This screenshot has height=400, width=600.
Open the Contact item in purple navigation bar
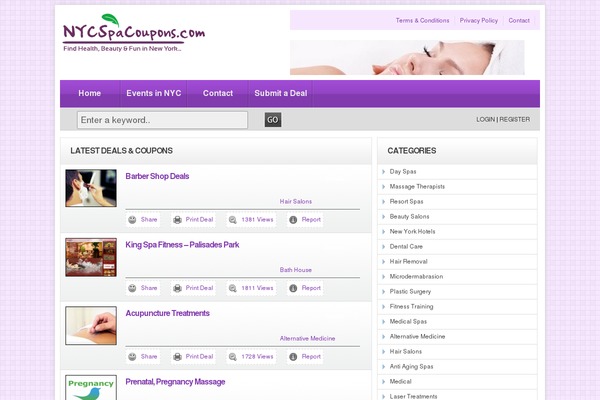(x=218, y=93)
